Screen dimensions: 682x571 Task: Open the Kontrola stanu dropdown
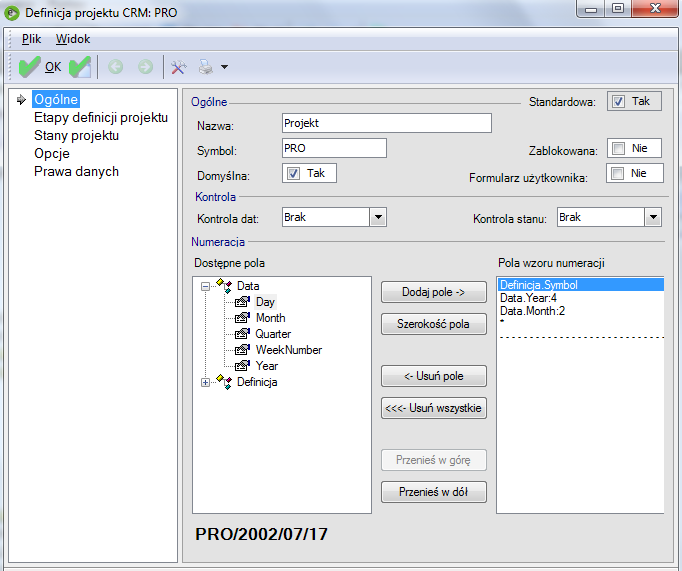point(653,217)
